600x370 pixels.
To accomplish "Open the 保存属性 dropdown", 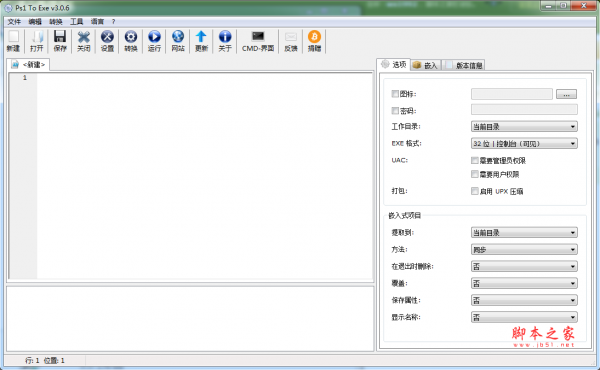I will point(524,300).
